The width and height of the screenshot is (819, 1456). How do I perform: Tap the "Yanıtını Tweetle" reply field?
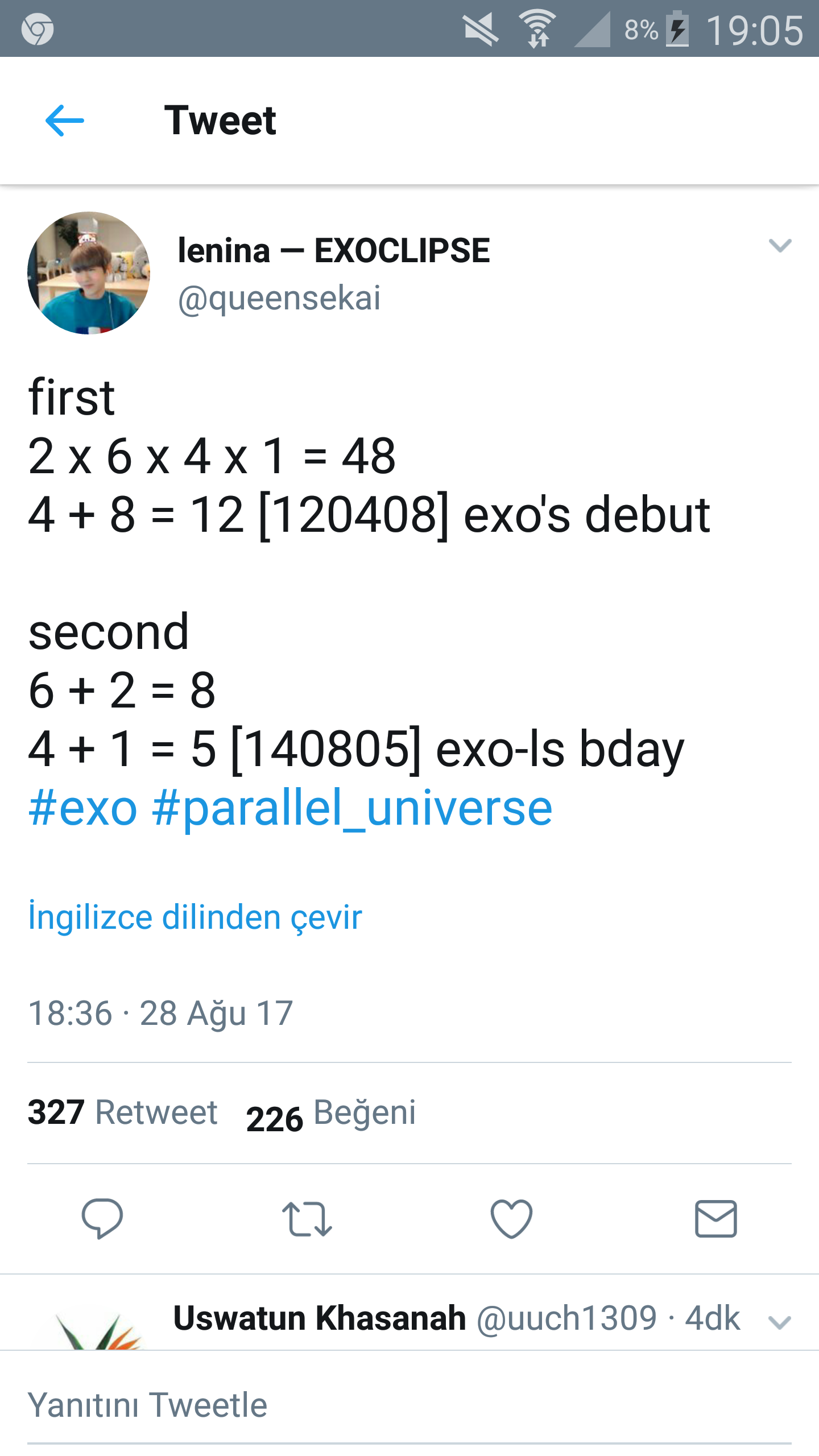coord(148,1405)
